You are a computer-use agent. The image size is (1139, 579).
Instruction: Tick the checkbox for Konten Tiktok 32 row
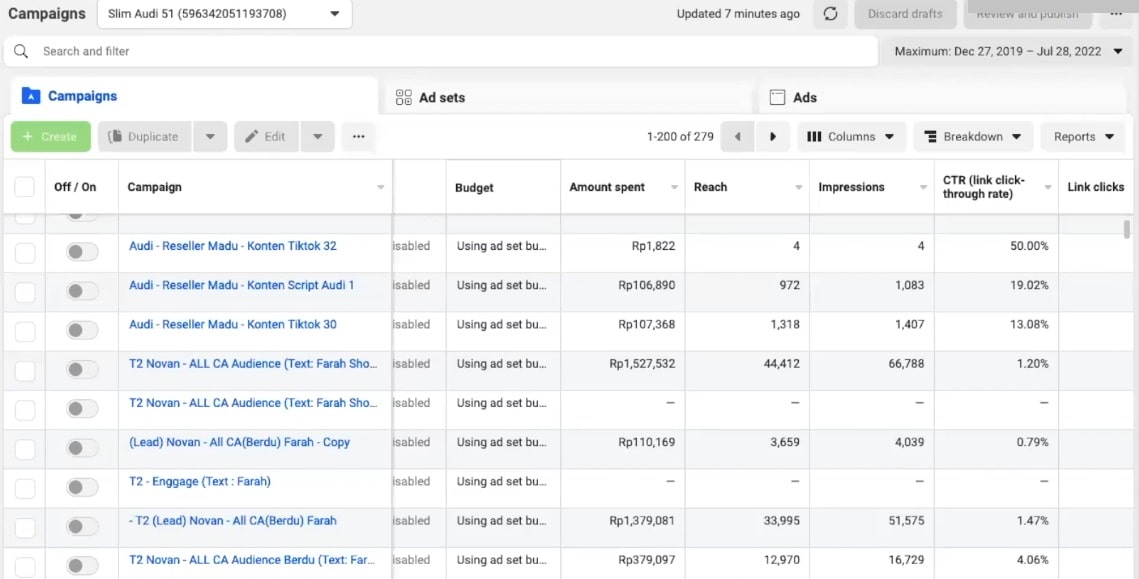[x=25, y=252]
